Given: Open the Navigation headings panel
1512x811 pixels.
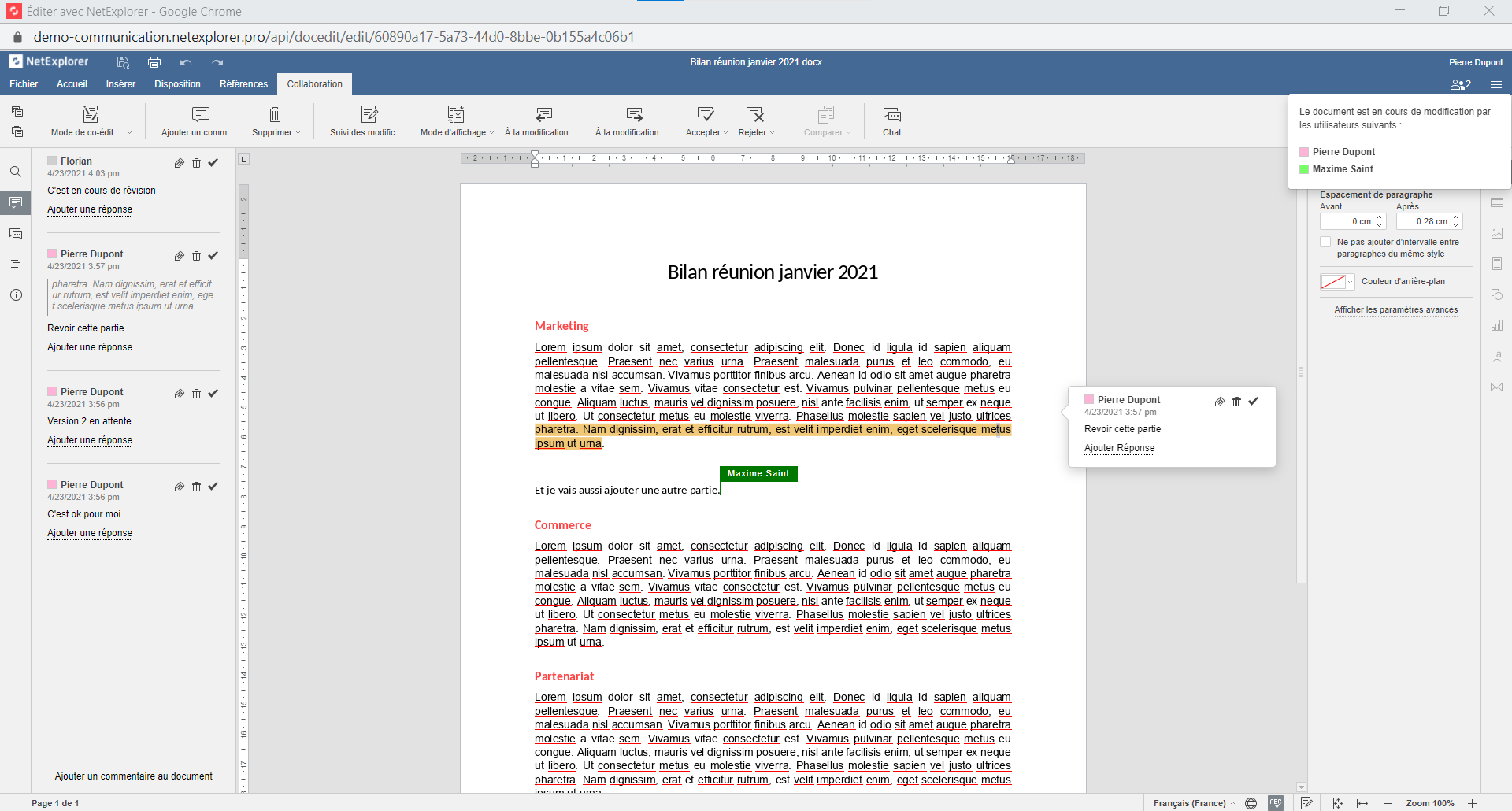Looking at the screenshot, I should click(16, 264).
